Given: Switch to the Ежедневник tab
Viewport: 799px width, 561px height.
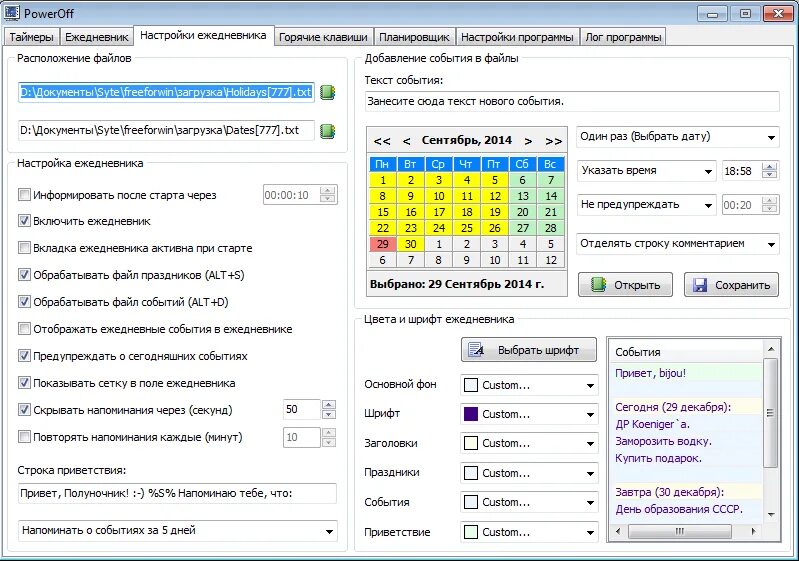Looking at the screenshot, I should pos(96,37).
